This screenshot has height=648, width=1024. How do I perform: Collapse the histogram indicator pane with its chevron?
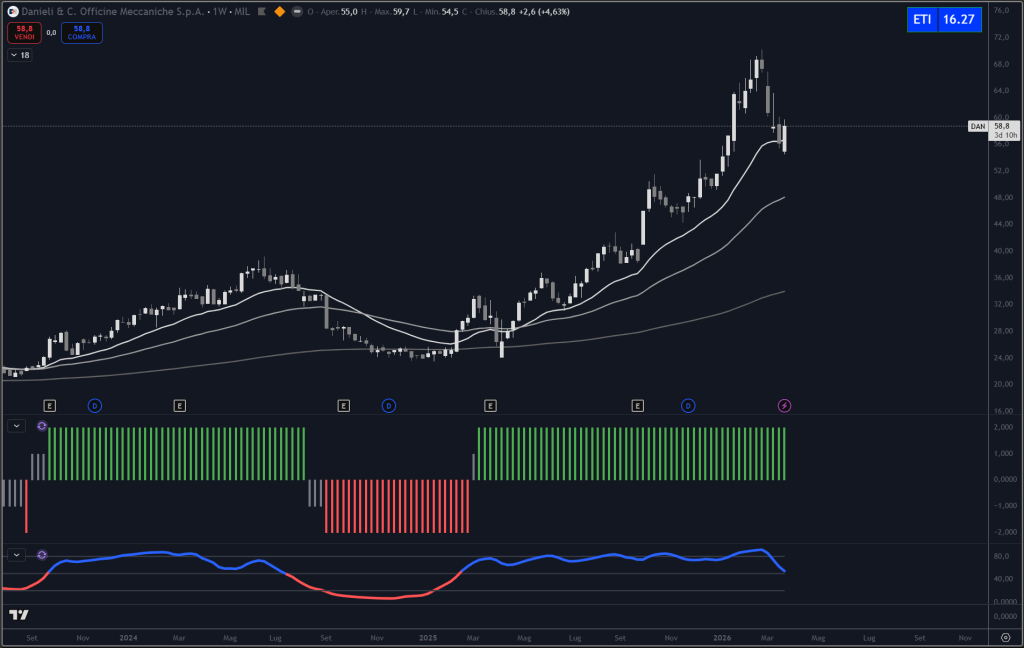tap(15, 425)
